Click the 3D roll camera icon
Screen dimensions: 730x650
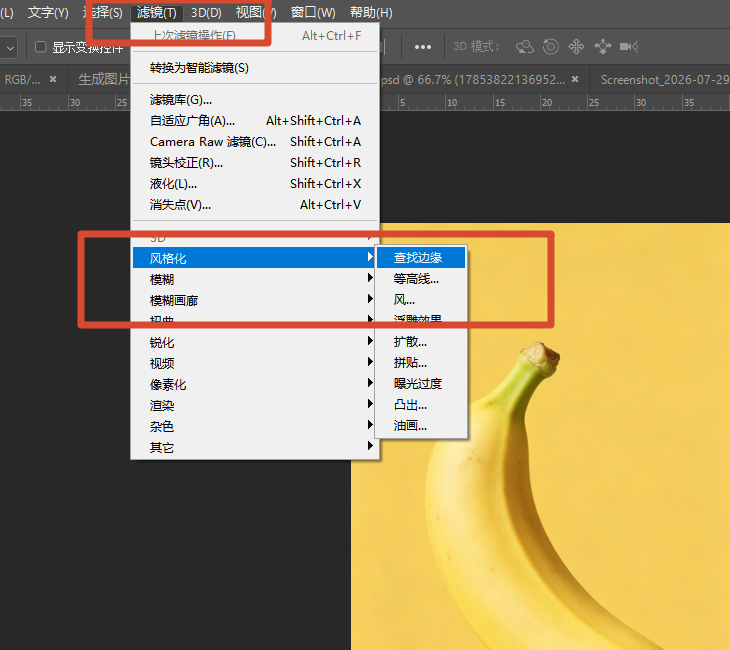pos(551,47)
